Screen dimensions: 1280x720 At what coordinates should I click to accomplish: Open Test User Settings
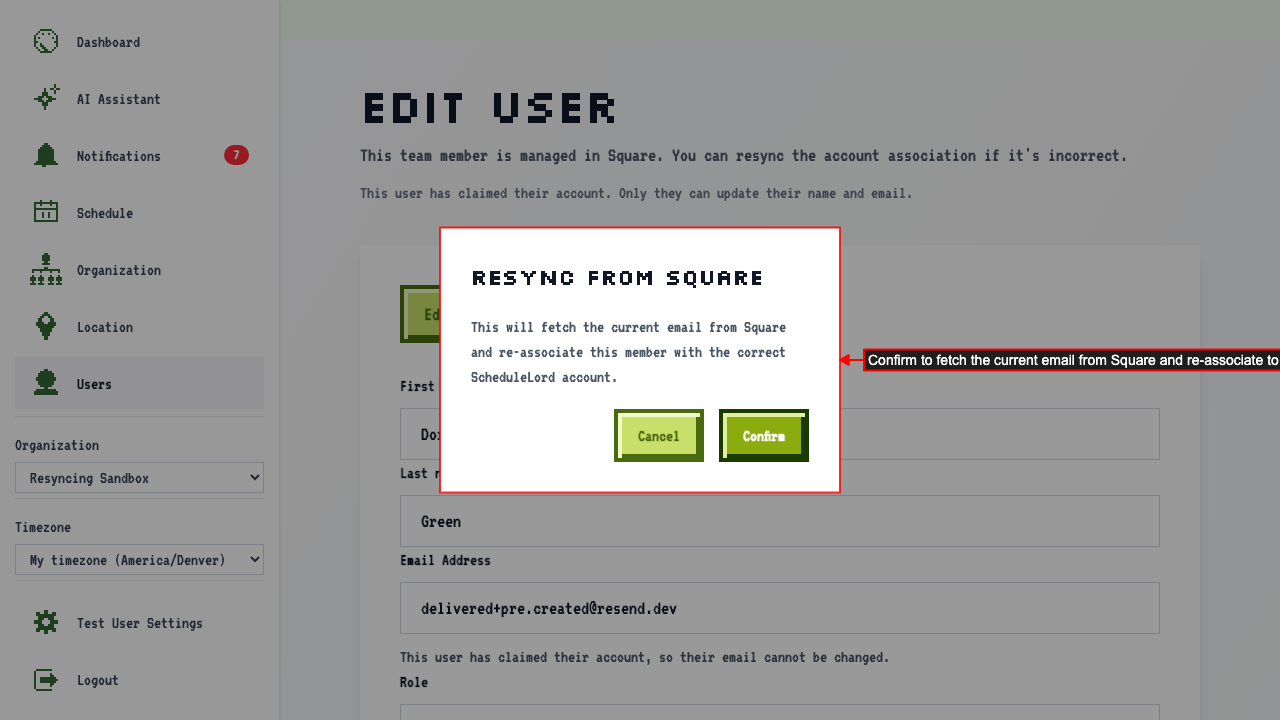(139, 623)
